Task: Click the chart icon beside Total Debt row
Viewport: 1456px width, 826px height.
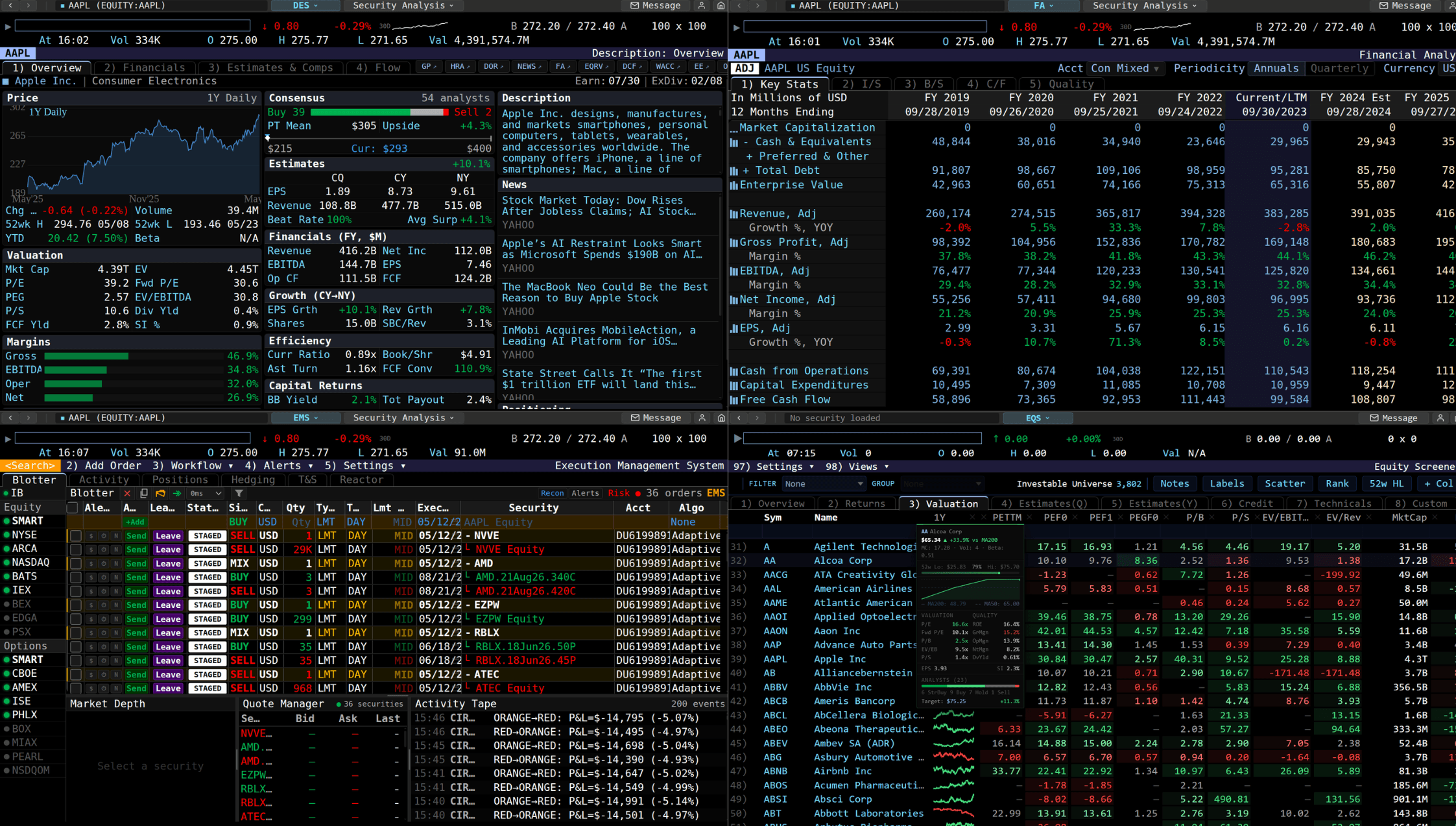Action: (x=734, y=171)
